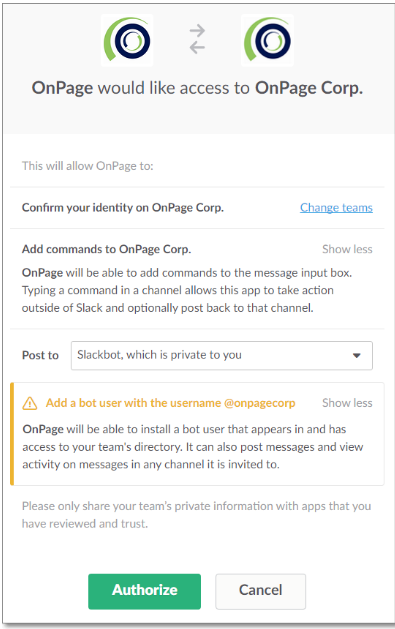Image resolution: width=395 pixels, height=629 pixels.
Task: Click the yellow warning triangle icon
Action: [30, 403]
